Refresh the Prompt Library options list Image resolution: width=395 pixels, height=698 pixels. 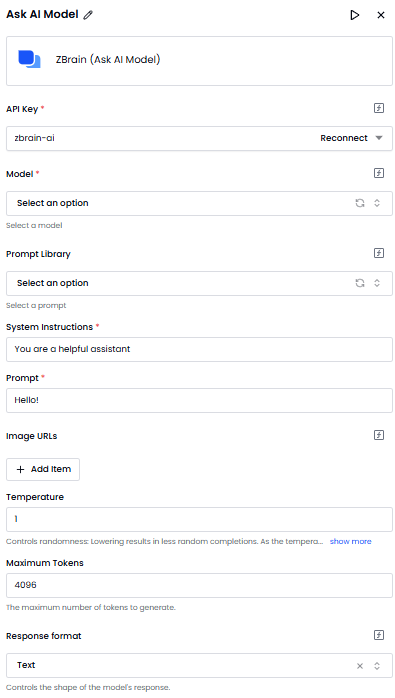coord(360,283)
